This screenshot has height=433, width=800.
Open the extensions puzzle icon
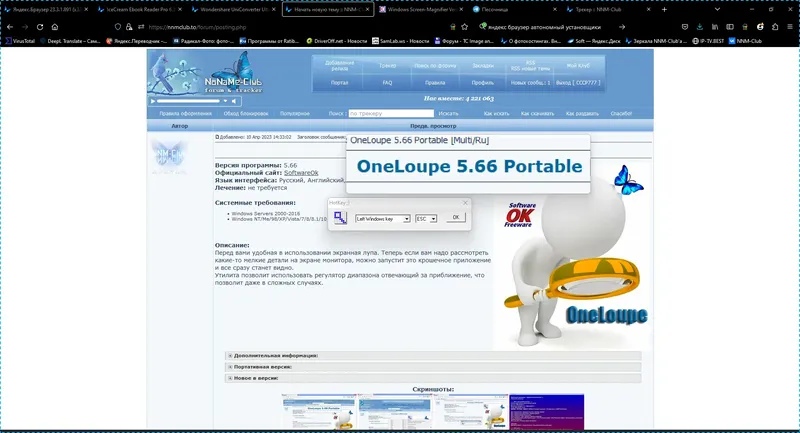click(x=775, y=27)
